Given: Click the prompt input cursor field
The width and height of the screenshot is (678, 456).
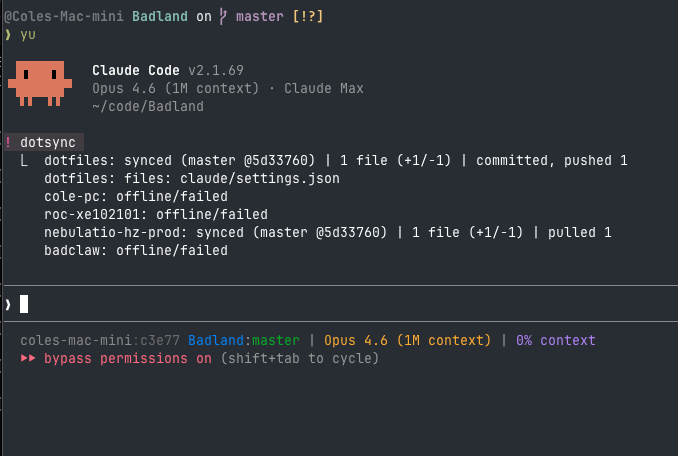Looking at the screenshot, I should coord(341,304).
